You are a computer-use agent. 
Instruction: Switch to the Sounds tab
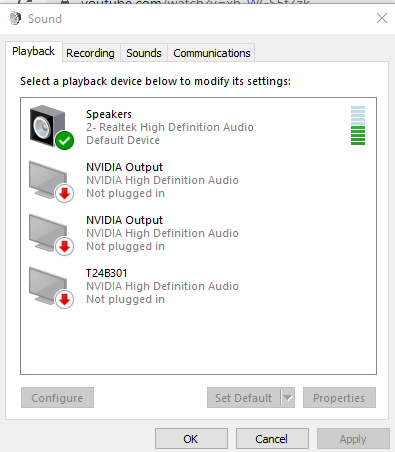[144, 53]
